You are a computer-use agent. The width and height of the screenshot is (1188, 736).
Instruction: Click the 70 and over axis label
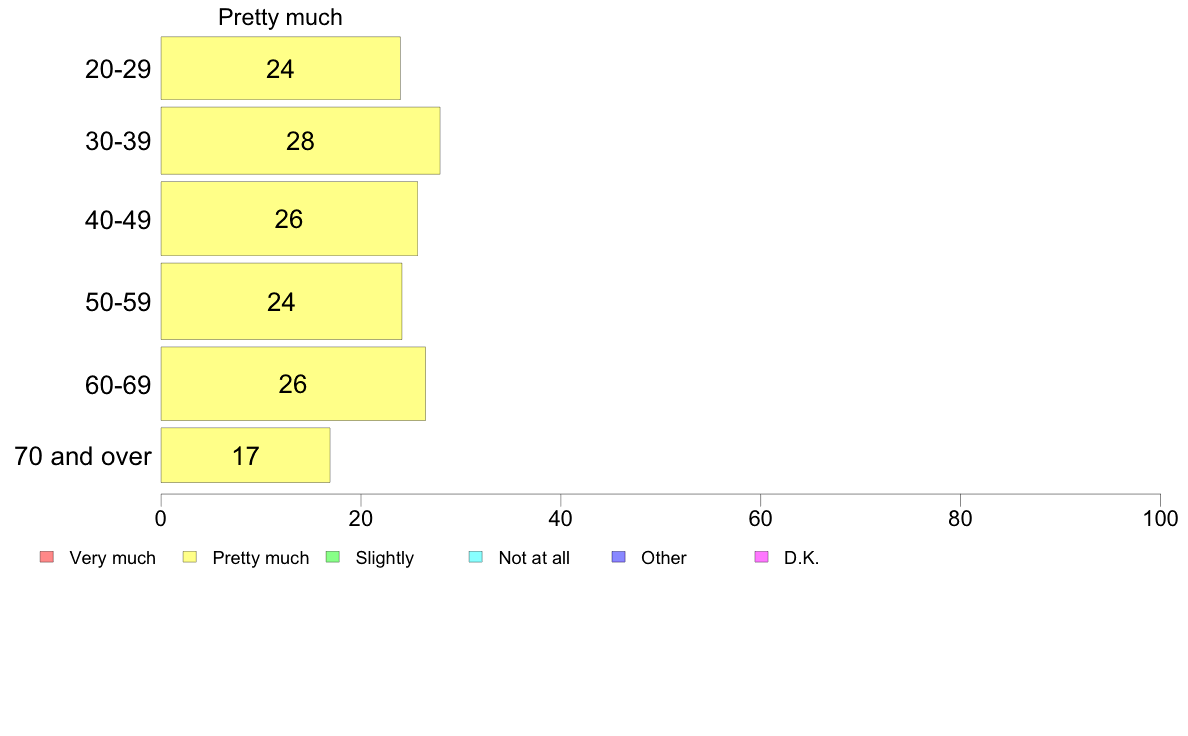point(83,456)
